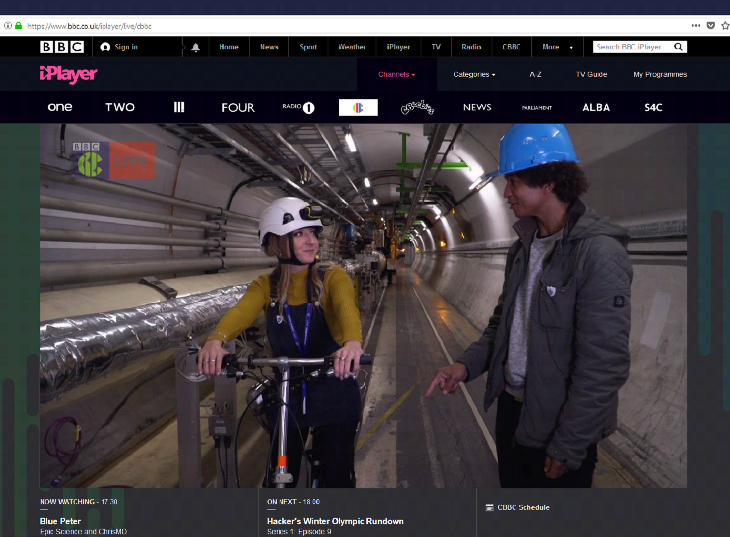Open the A-Z programmes link
The height and width of the screenshot is (537, 730).
[535, 75]
